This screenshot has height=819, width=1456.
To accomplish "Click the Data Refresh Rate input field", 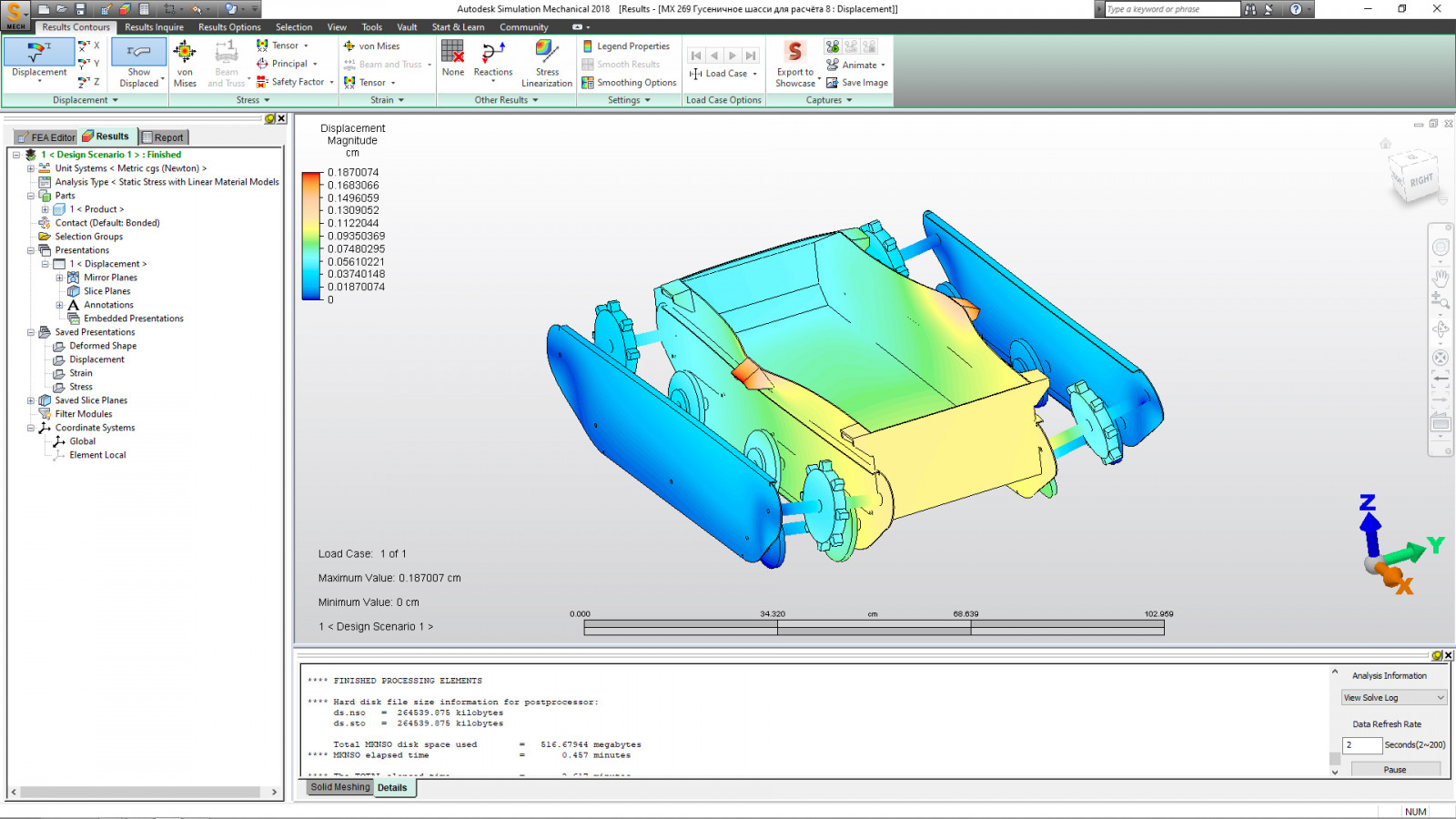I will [1362, 745].
